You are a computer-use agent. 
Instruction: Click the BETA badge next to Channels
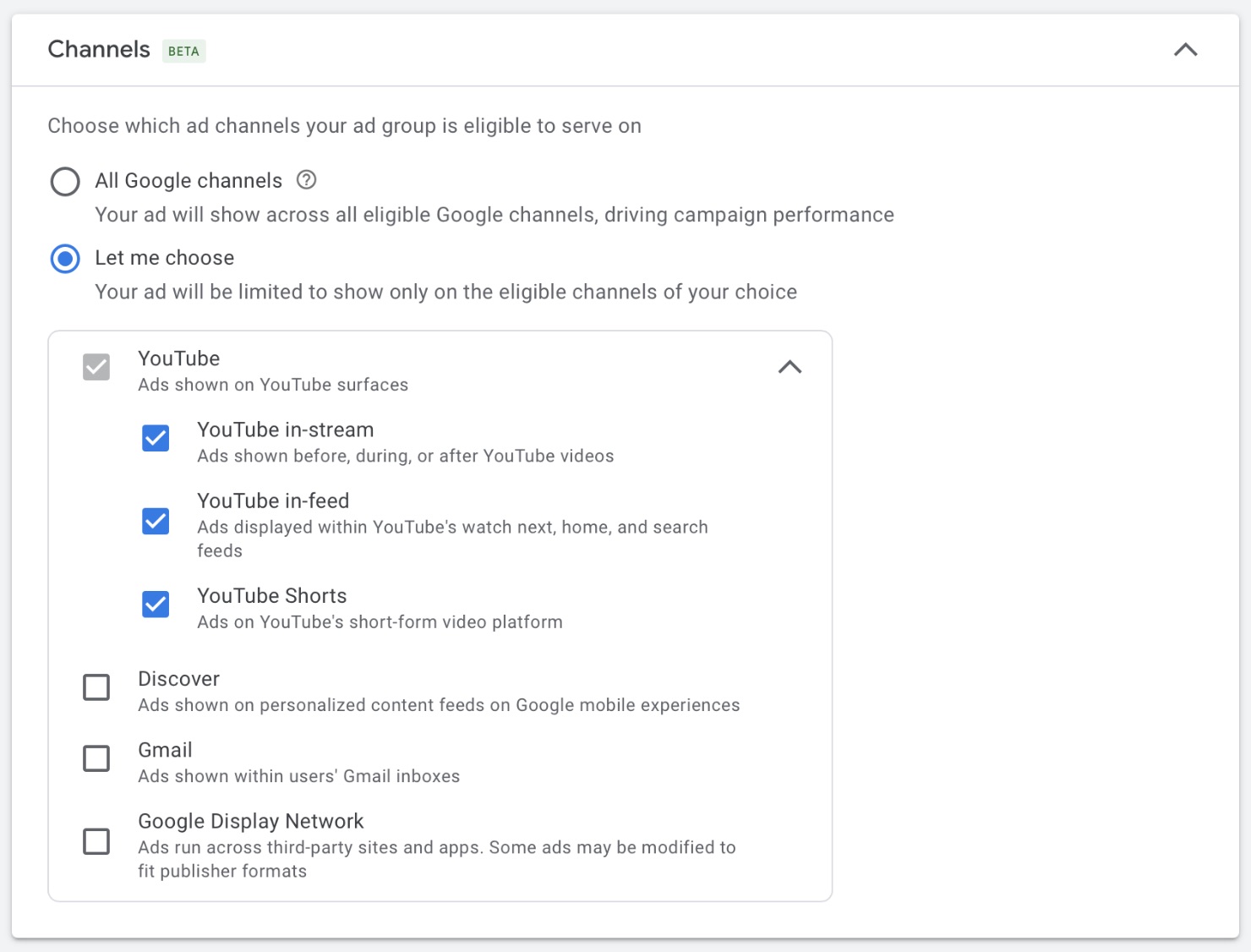[183, 52]
